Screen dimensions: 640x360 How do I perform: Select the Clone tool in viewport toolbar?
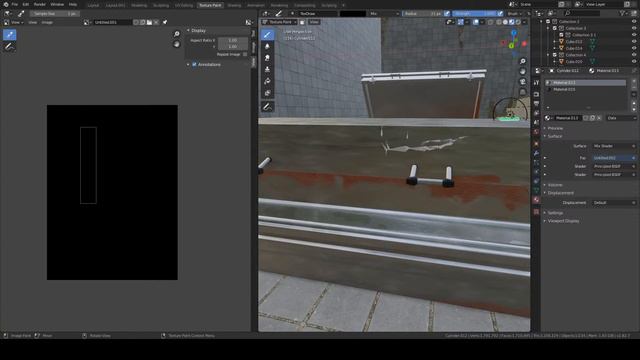[x=267, y=69]
